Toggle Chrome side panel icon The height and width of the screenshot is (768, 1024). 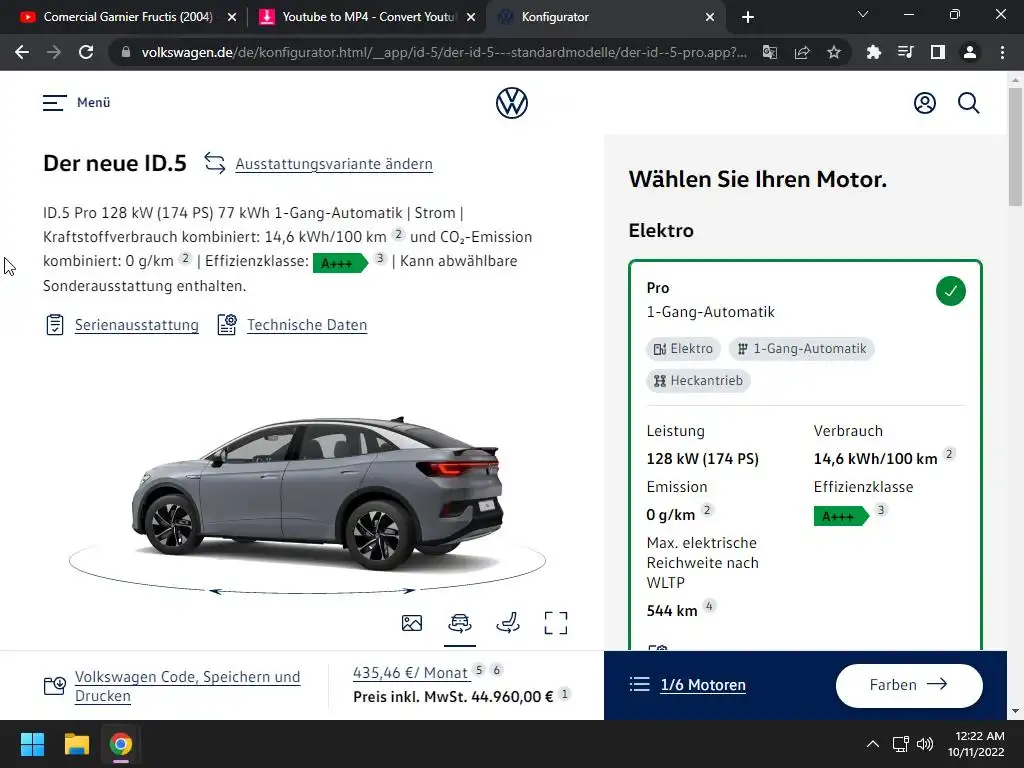(x=938, y=52)
